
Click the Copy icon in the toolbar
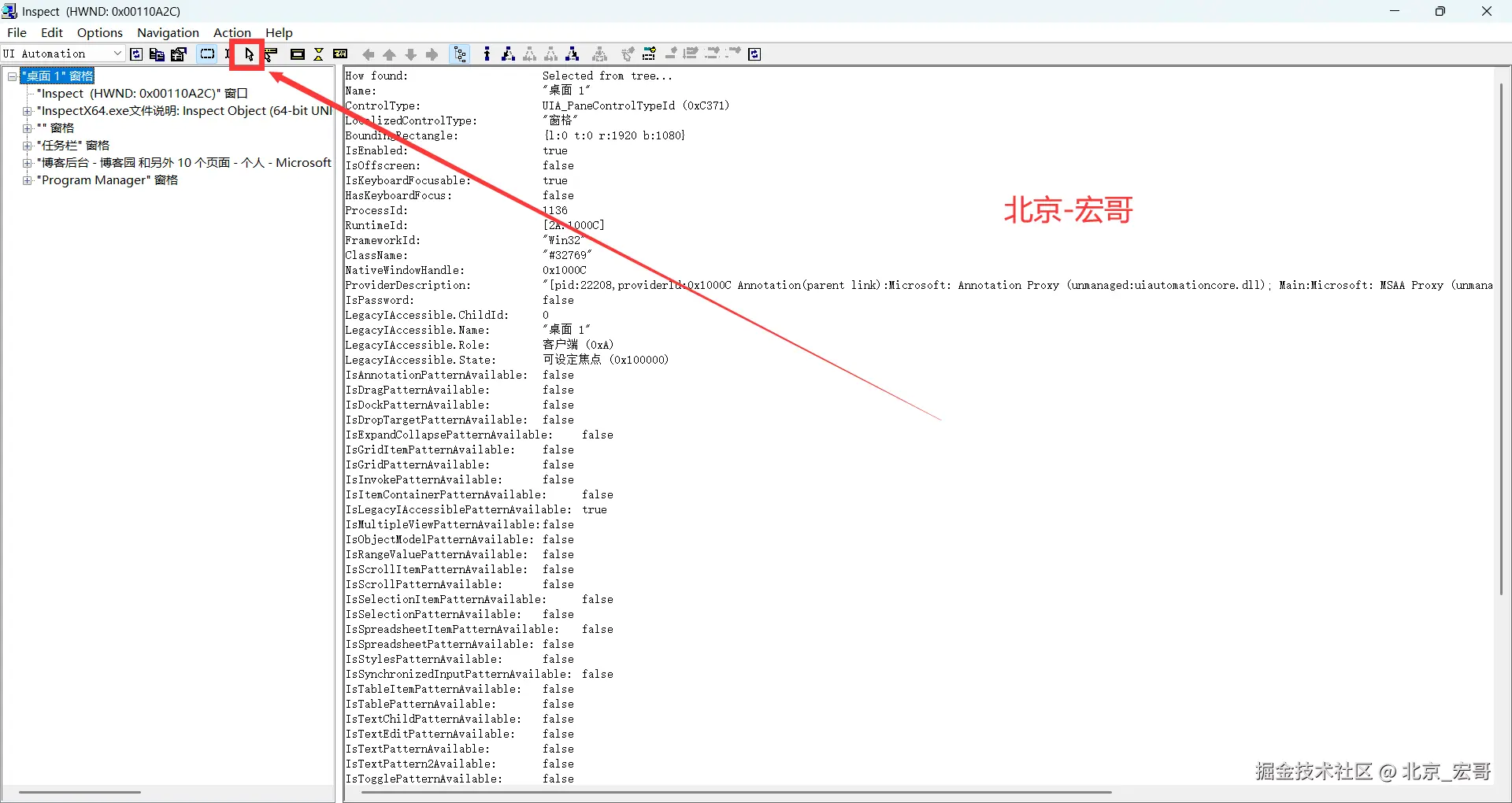click(157, 54)
